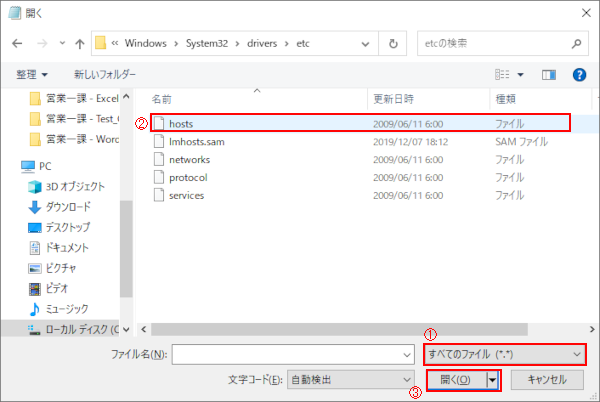Screen dimensions: 600x402
Task: Expand the address bar history dropdown
Action: pyautogui.click(x=365, y=44)
